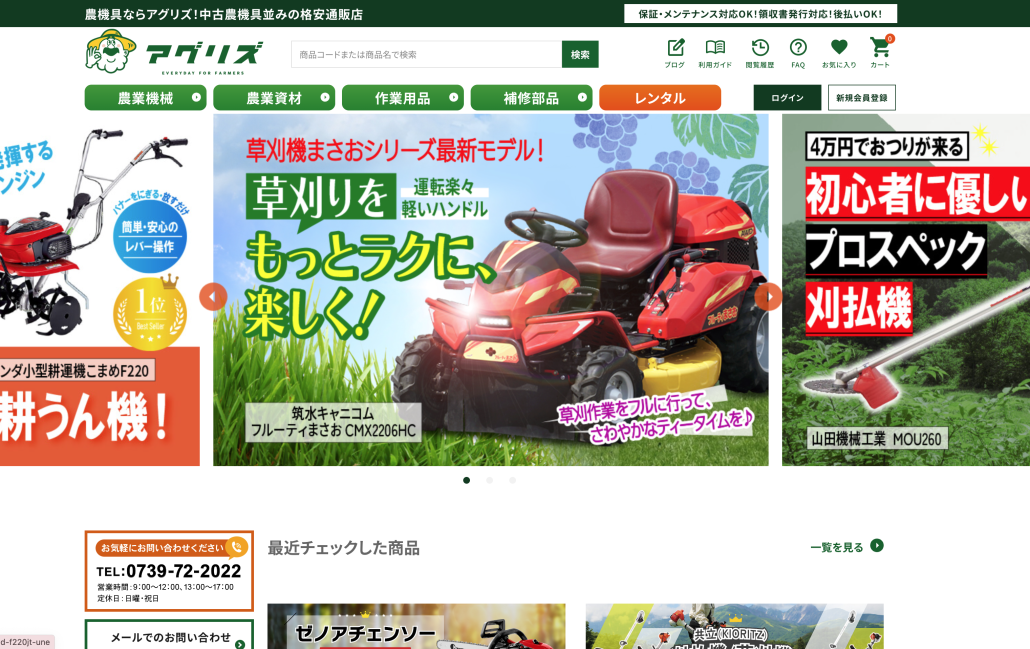The image size is (1030, 649).
Task: Open メールでのお問い合わせ link
Action: tap(169, 637)
